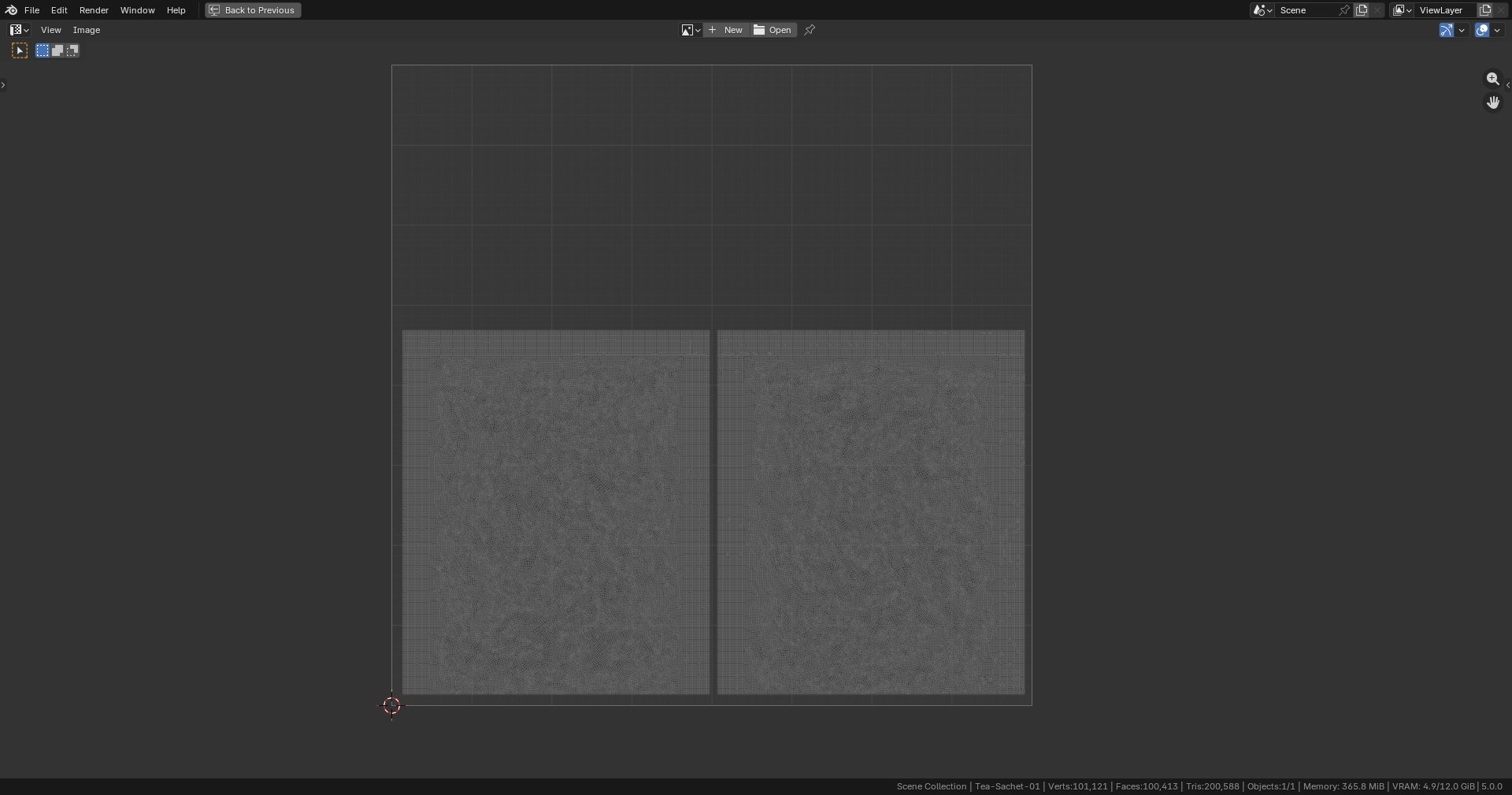Click the Back to Previous button
1512x795 pixels.
(253, 10)
